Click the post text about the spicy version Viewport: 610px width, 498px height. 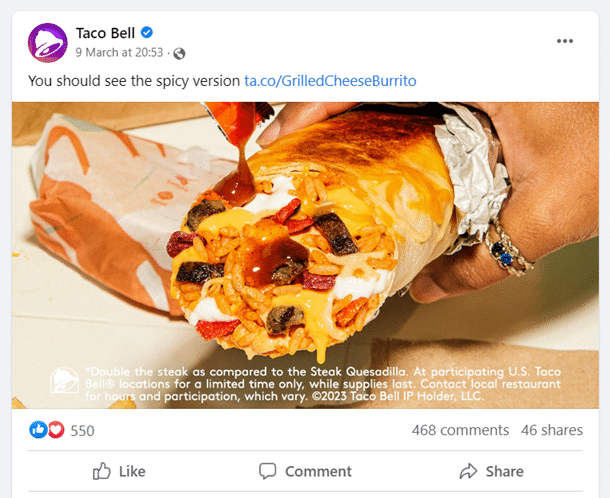[x=134, y=80]
